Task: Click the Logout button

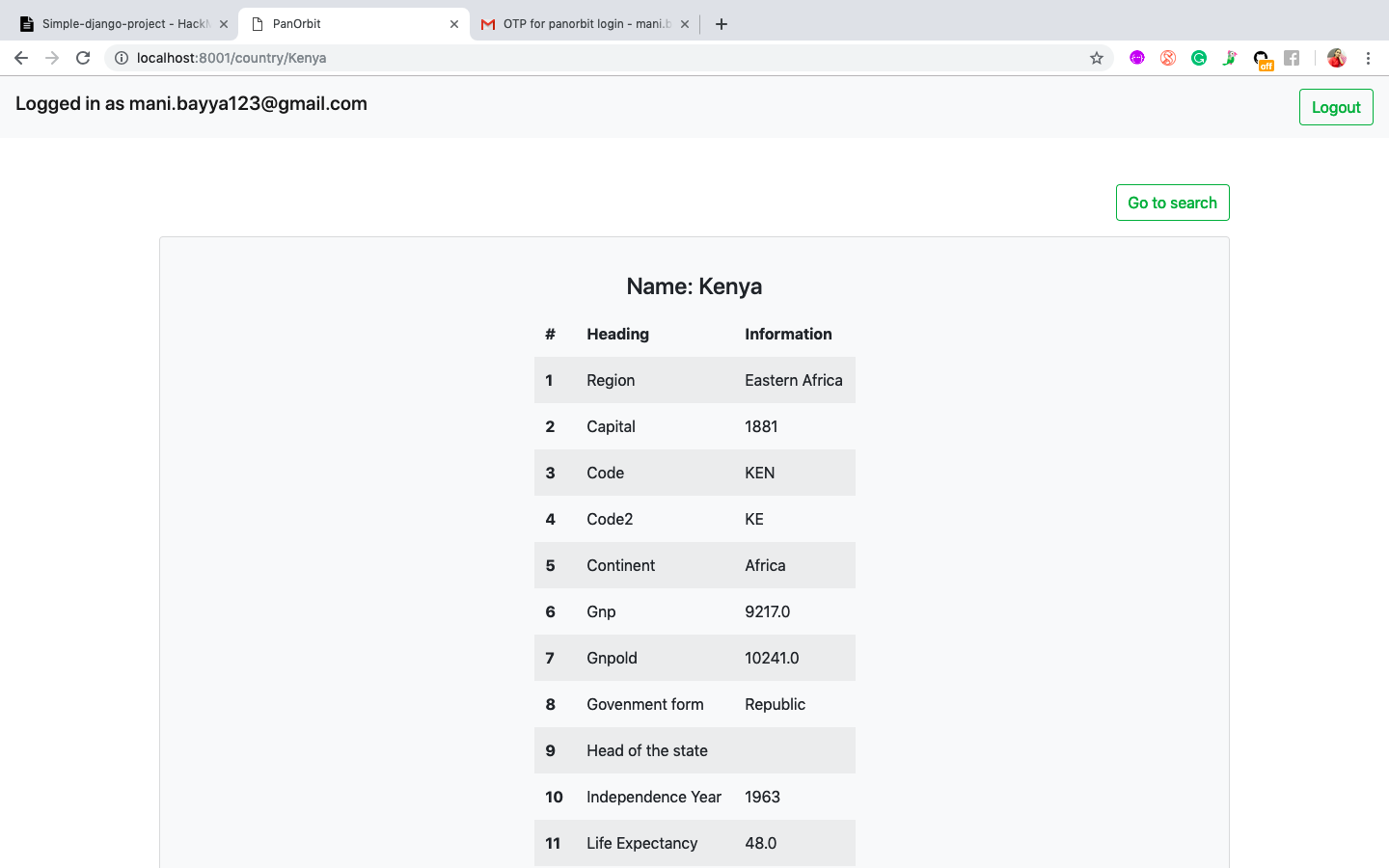Action: tap(1336, 107)
